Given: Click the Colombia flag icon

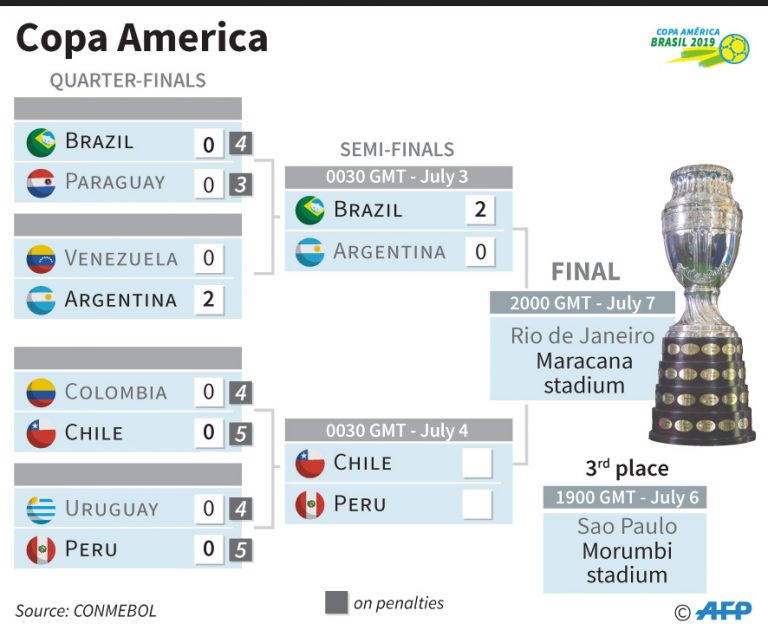Looking at the screenshot, I should pyautogui.click(x=41, y=392).
